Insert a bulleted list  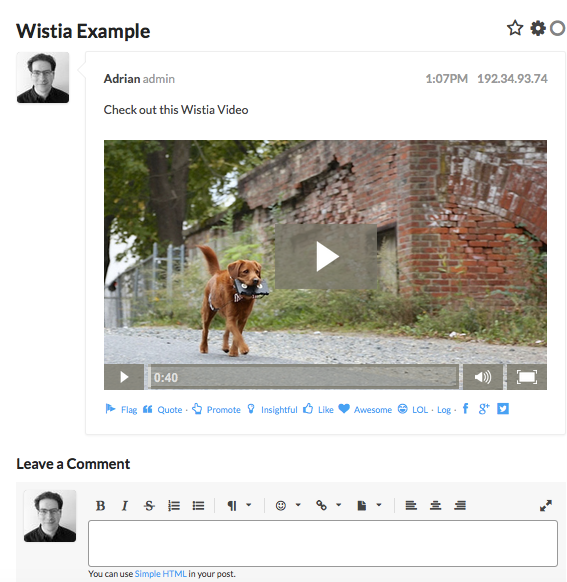pyautogui.click(x=198, y=506)
